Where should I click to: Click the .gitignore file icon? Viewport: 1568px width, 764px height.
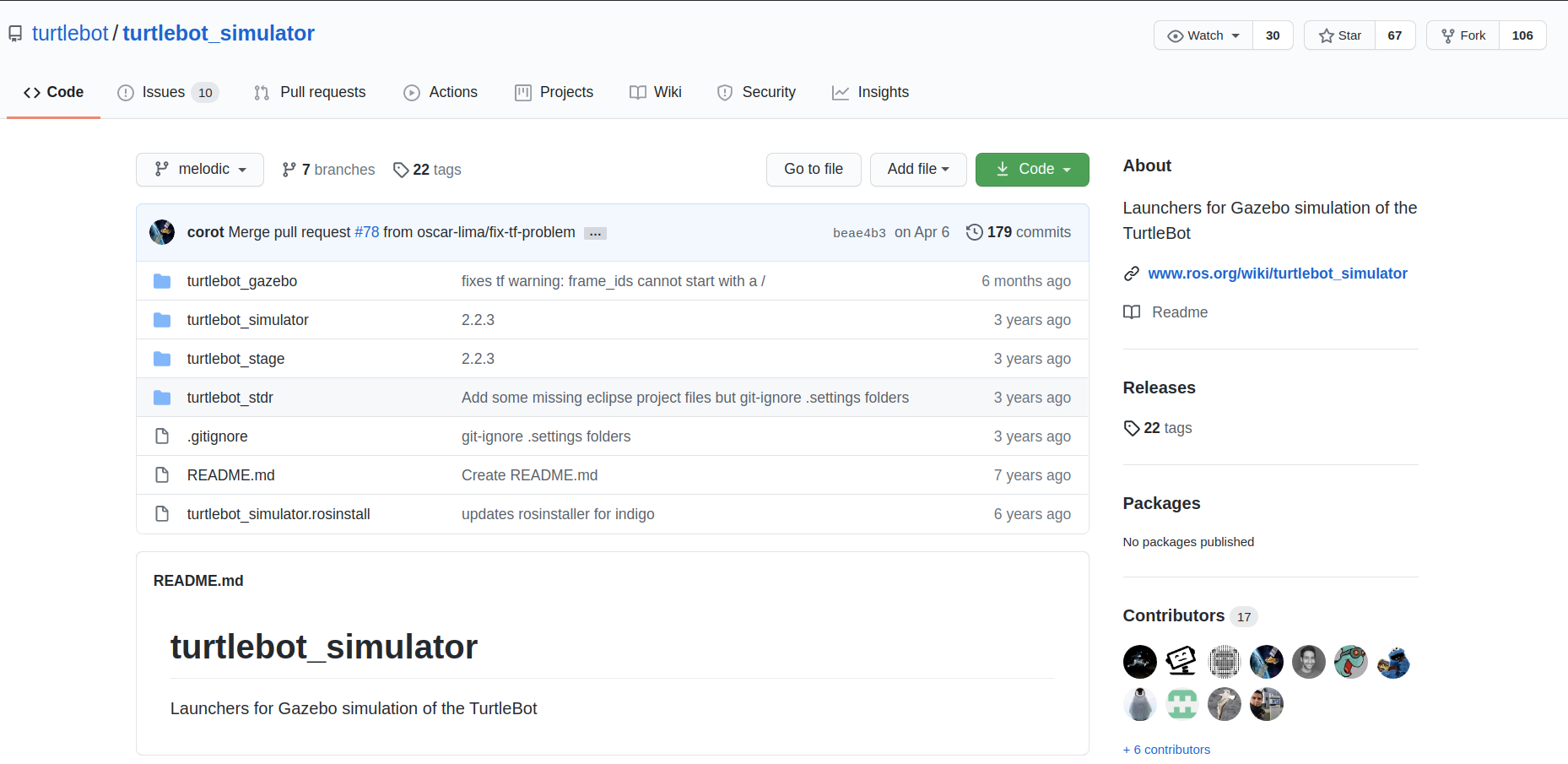[162, 436]
